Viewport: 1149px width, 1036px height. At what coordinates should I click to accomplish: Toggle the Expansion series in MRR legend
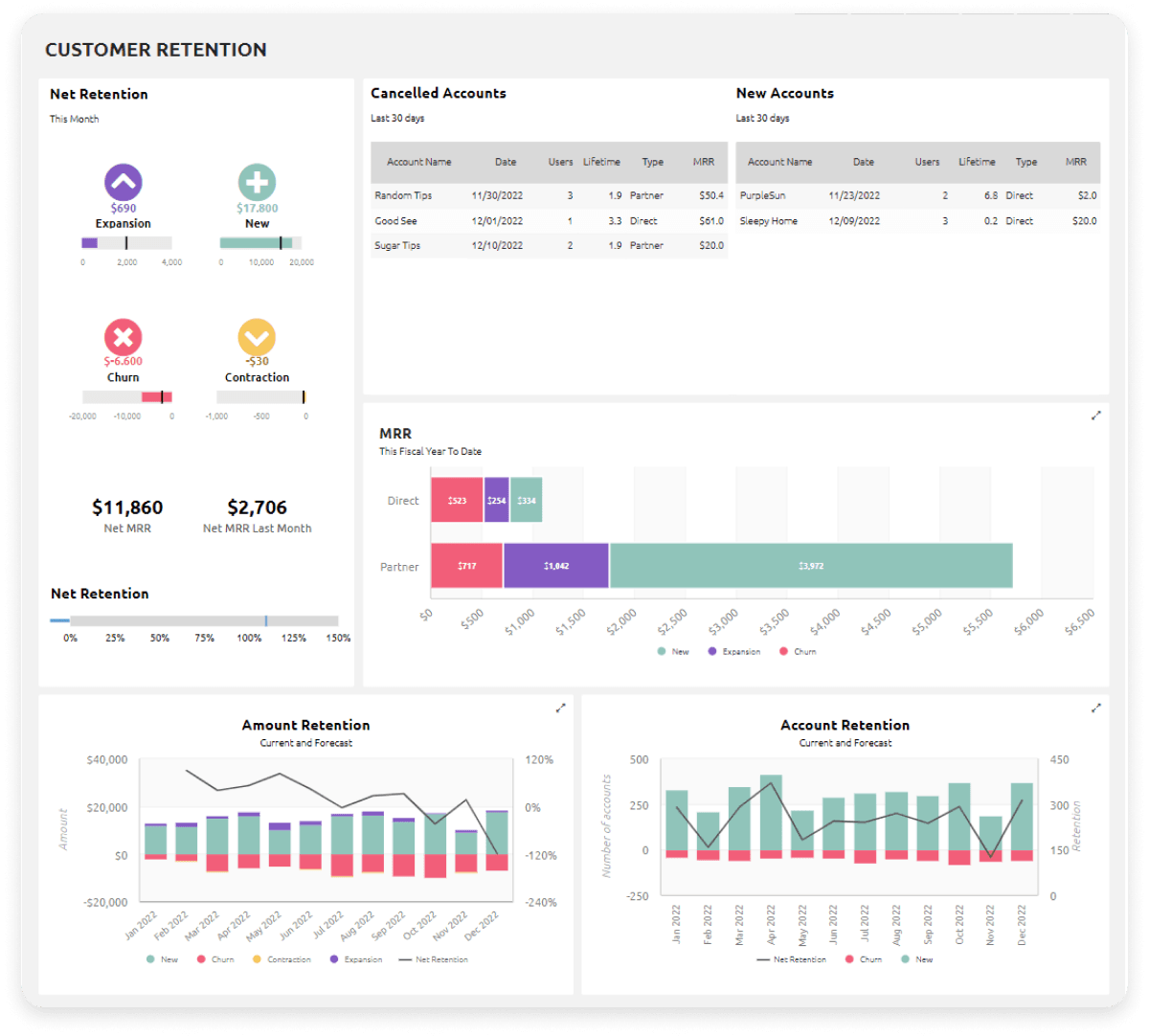733,651
